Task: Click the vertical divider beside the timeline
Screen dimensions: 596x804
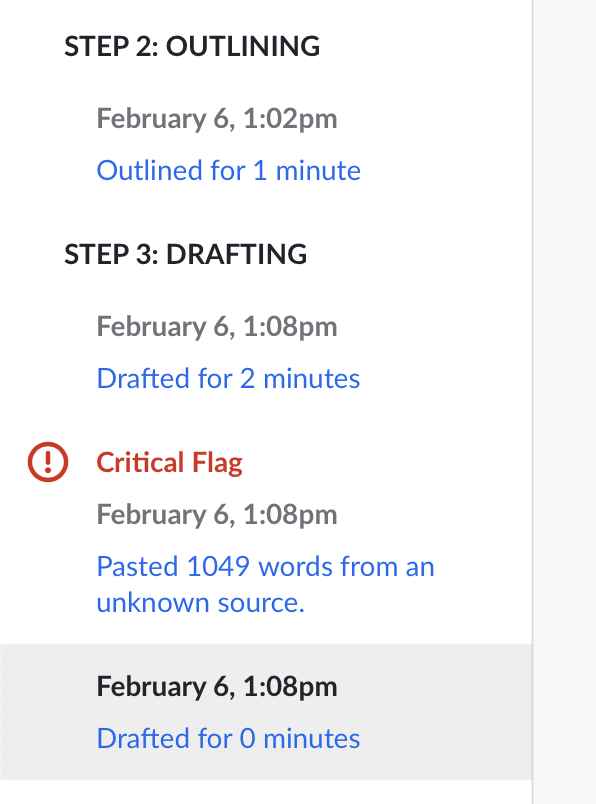Action: [532, 402]
